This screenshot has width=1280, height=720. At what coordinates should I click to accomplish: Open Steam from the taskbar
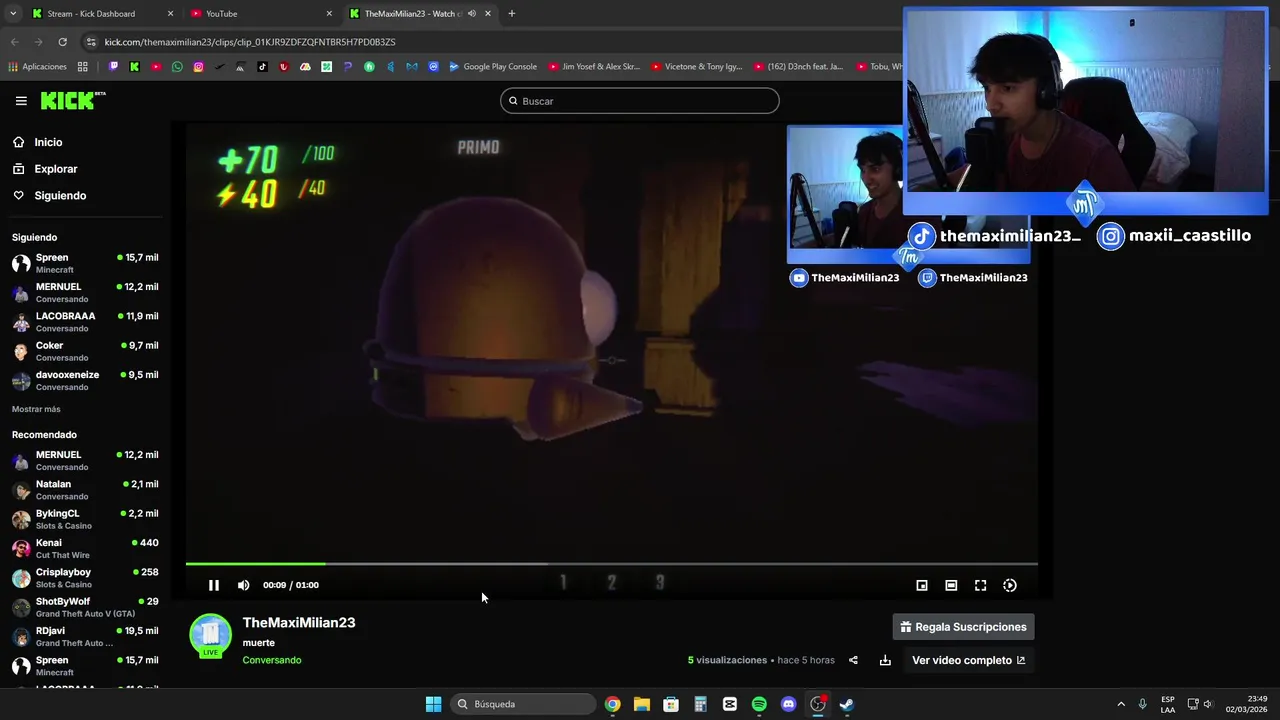click(847, 704)
